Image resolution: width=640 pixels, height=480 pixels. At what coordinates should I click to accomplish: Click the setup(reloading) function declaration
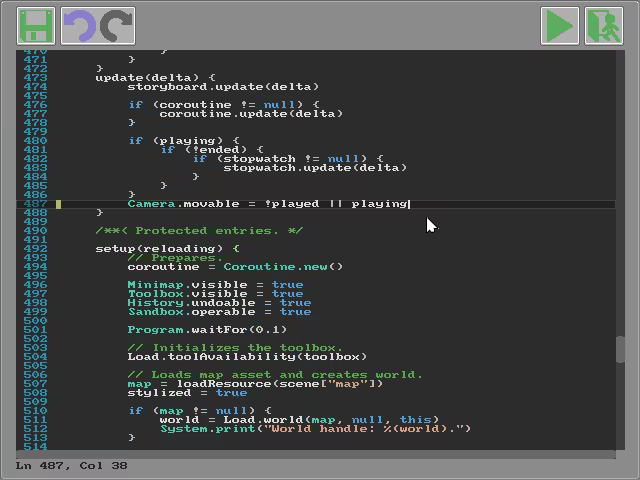(x=167, y=249)
